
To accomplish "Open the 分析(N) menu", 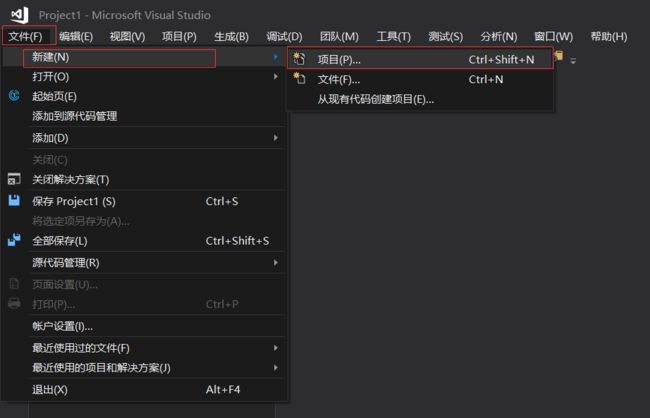I will tap(499, 36).
